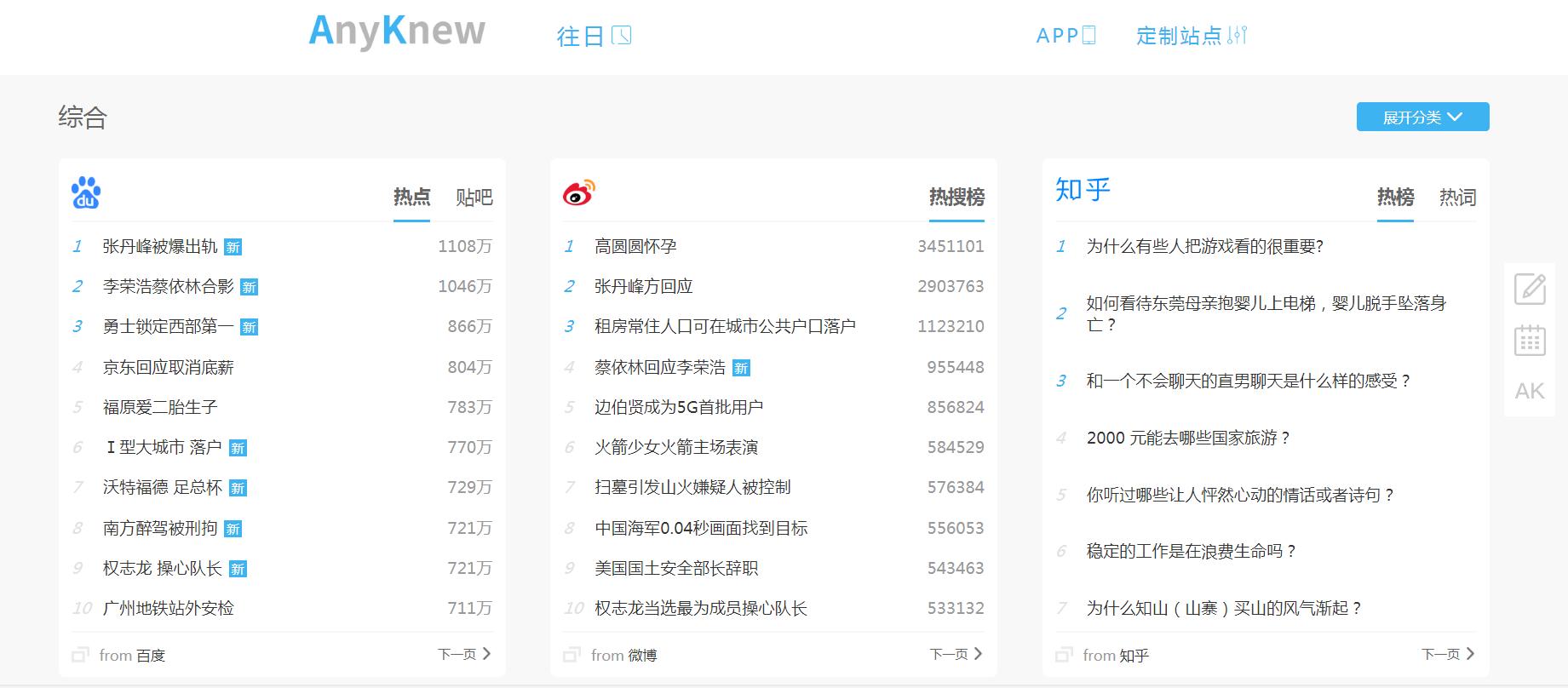Viewport: 1568px width, 688px height.
Task: Open headline 张丹峰被爆出轨
Action: (x=160, y=247)
